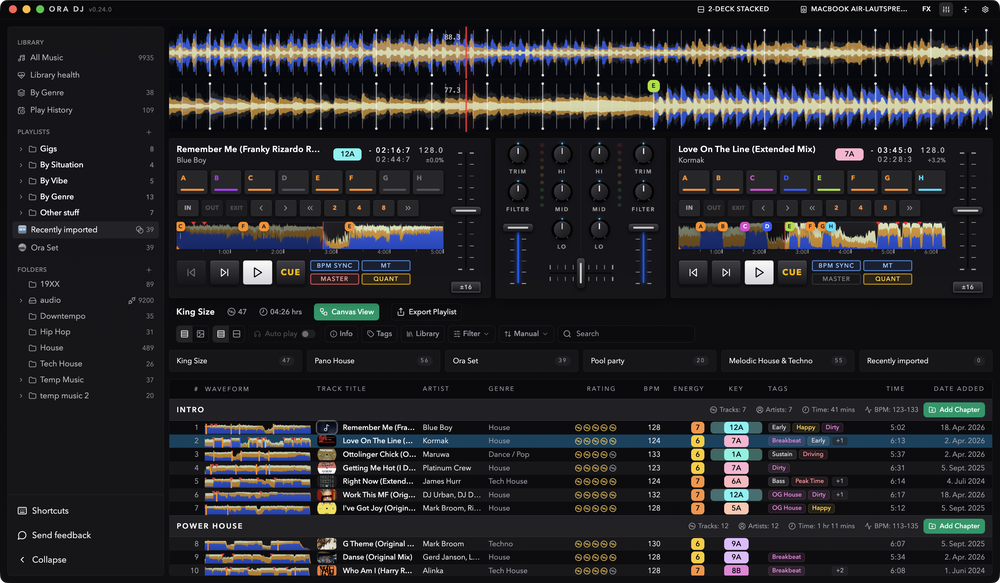Open the Library panel button

coord(422,334)
